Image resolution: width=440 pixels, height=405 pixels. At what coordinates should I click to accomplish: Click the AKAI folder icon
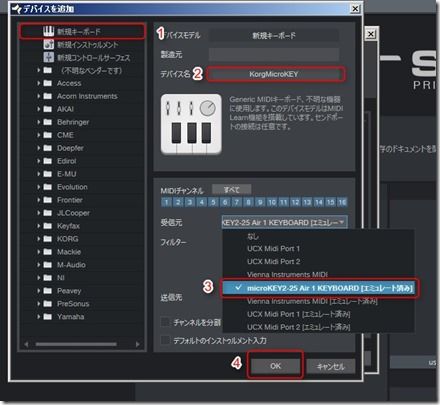(x=48, y=109)
